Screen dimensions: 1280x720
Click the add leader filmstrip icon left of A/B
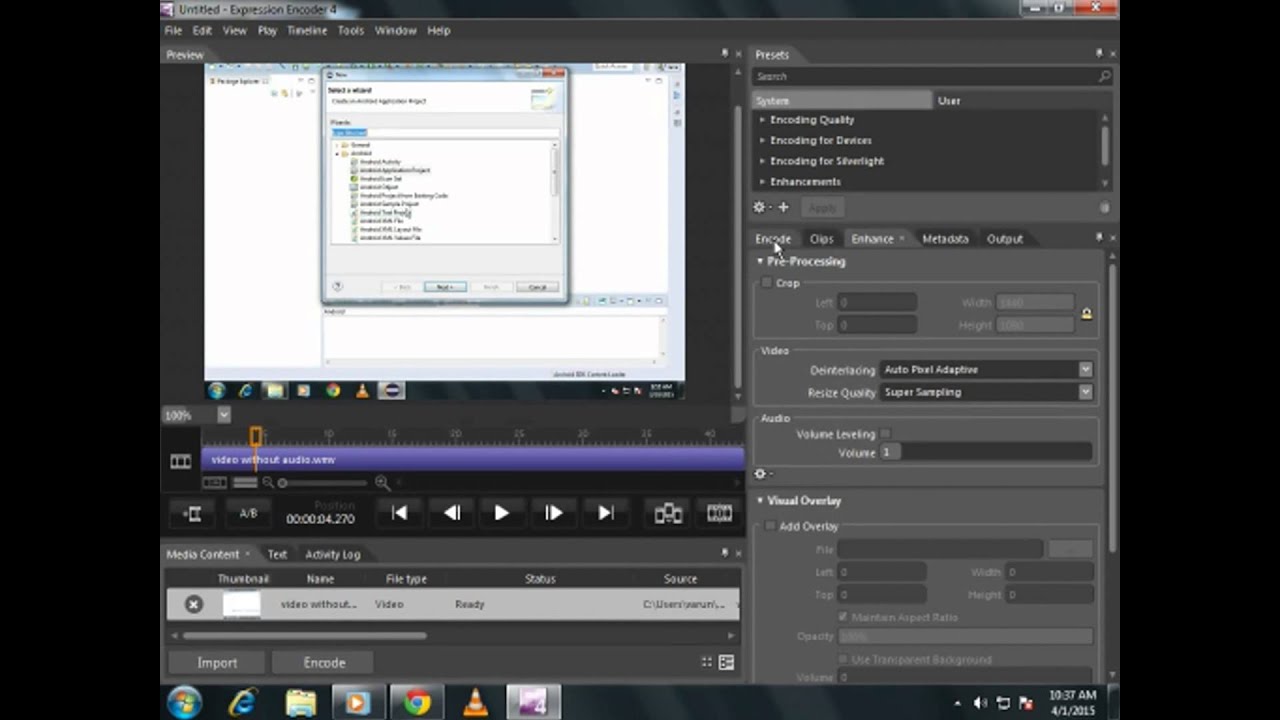(193, 514)
